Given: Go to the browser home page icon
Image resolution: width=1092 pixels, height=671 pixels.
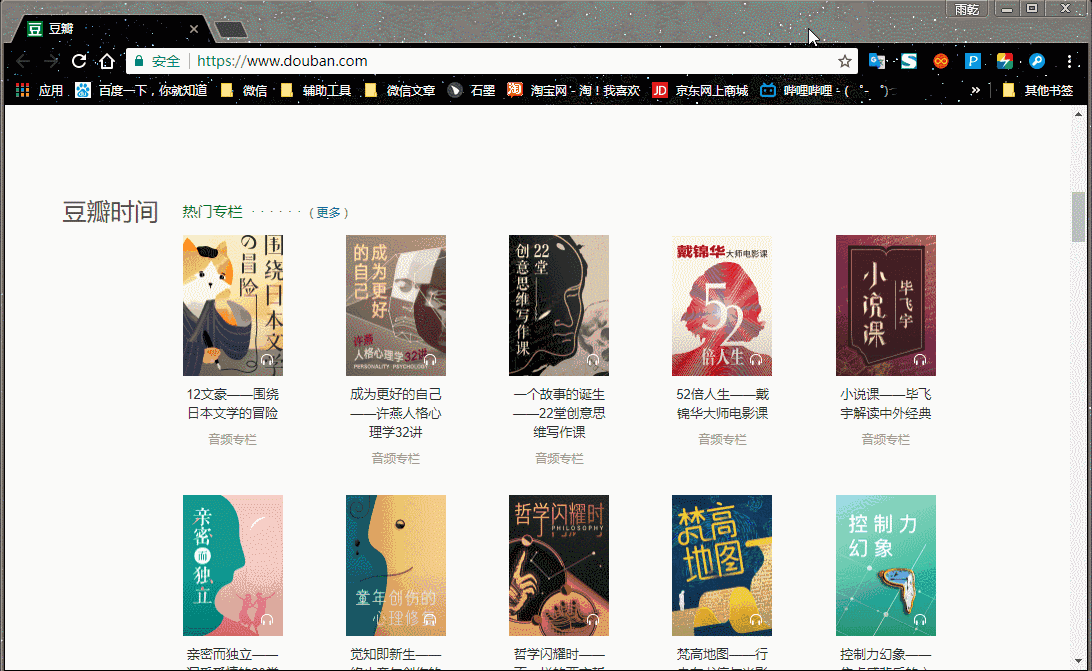Looking at the screenshot, I should pyautogui.click(x=107, y=61).
